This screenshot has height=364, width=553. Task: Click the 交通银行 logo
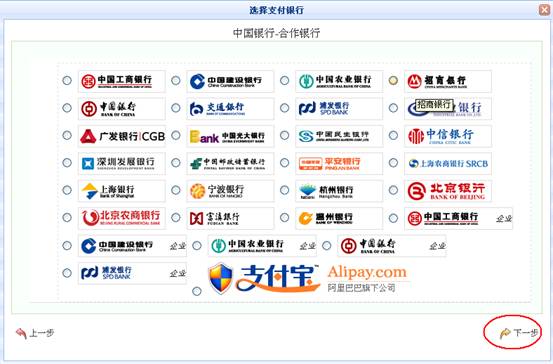230,109
